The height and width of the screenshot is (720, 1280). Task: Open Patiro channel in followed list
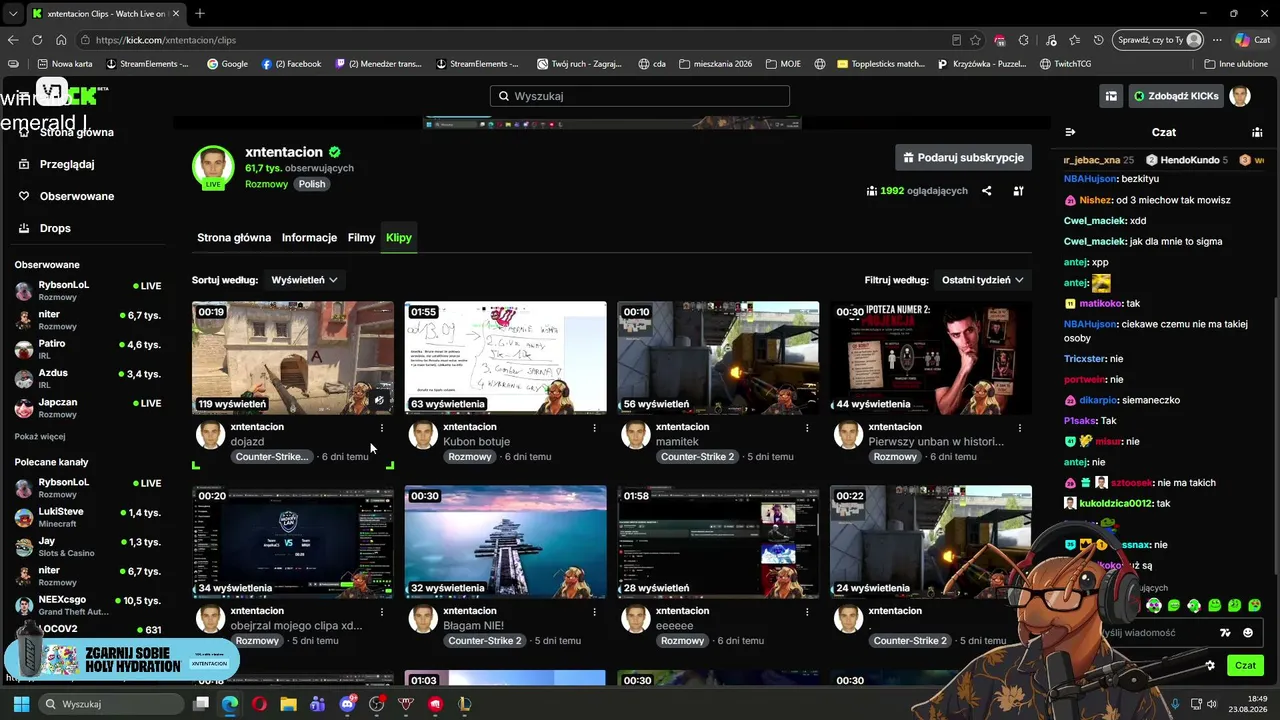tap(88, 349)
